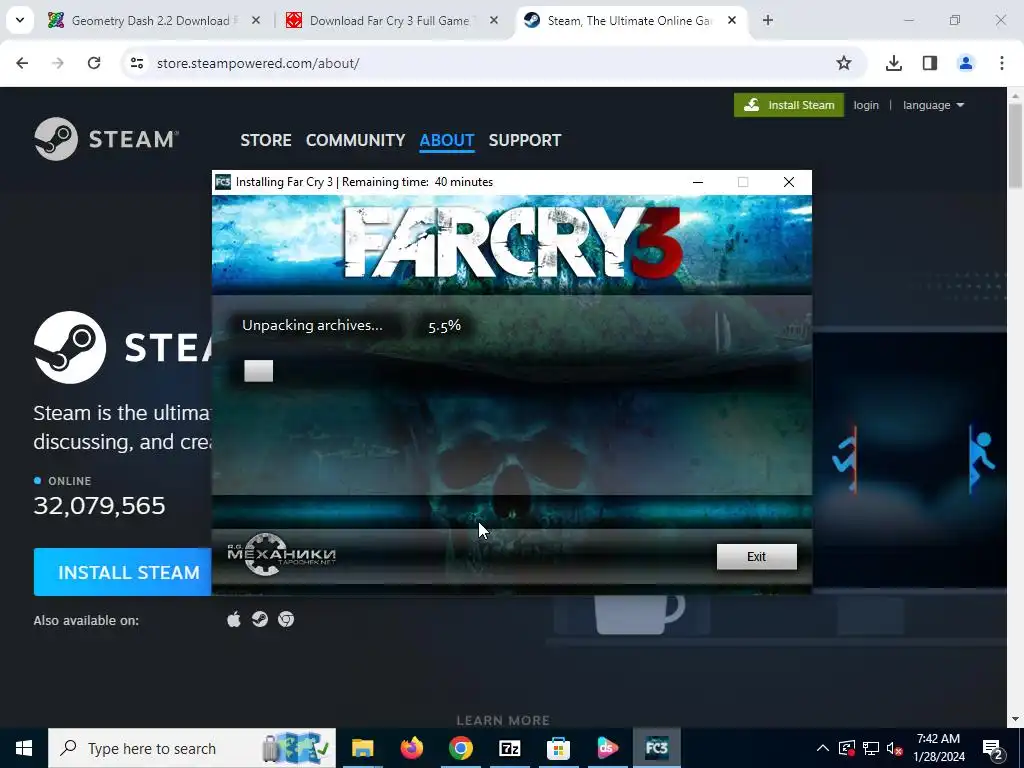Bookmark this page with the star icon
This screenshot has height=768, width=1024.
[844, 63]
